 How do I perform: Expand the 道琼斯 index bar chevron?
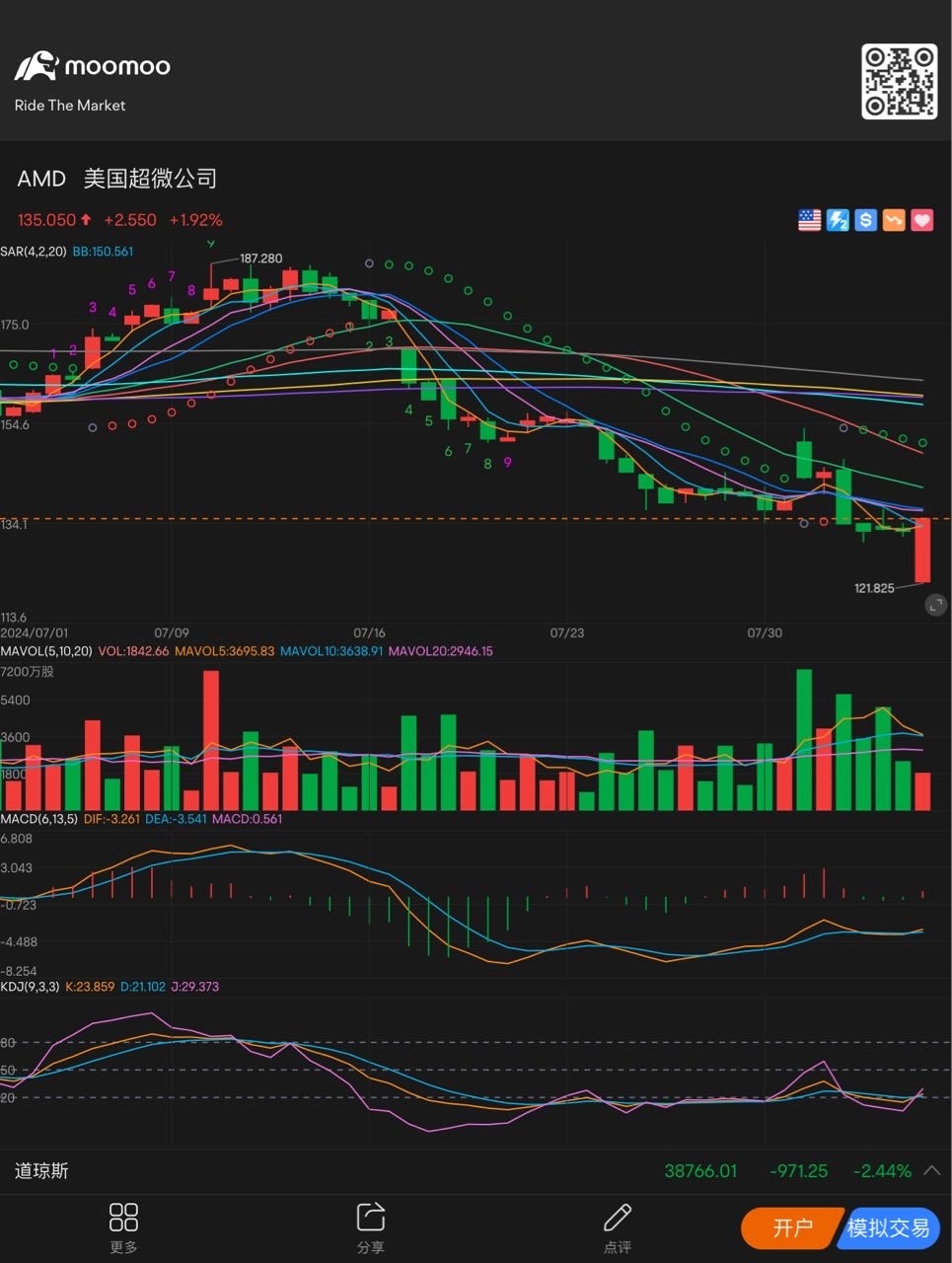point(931,1171)
